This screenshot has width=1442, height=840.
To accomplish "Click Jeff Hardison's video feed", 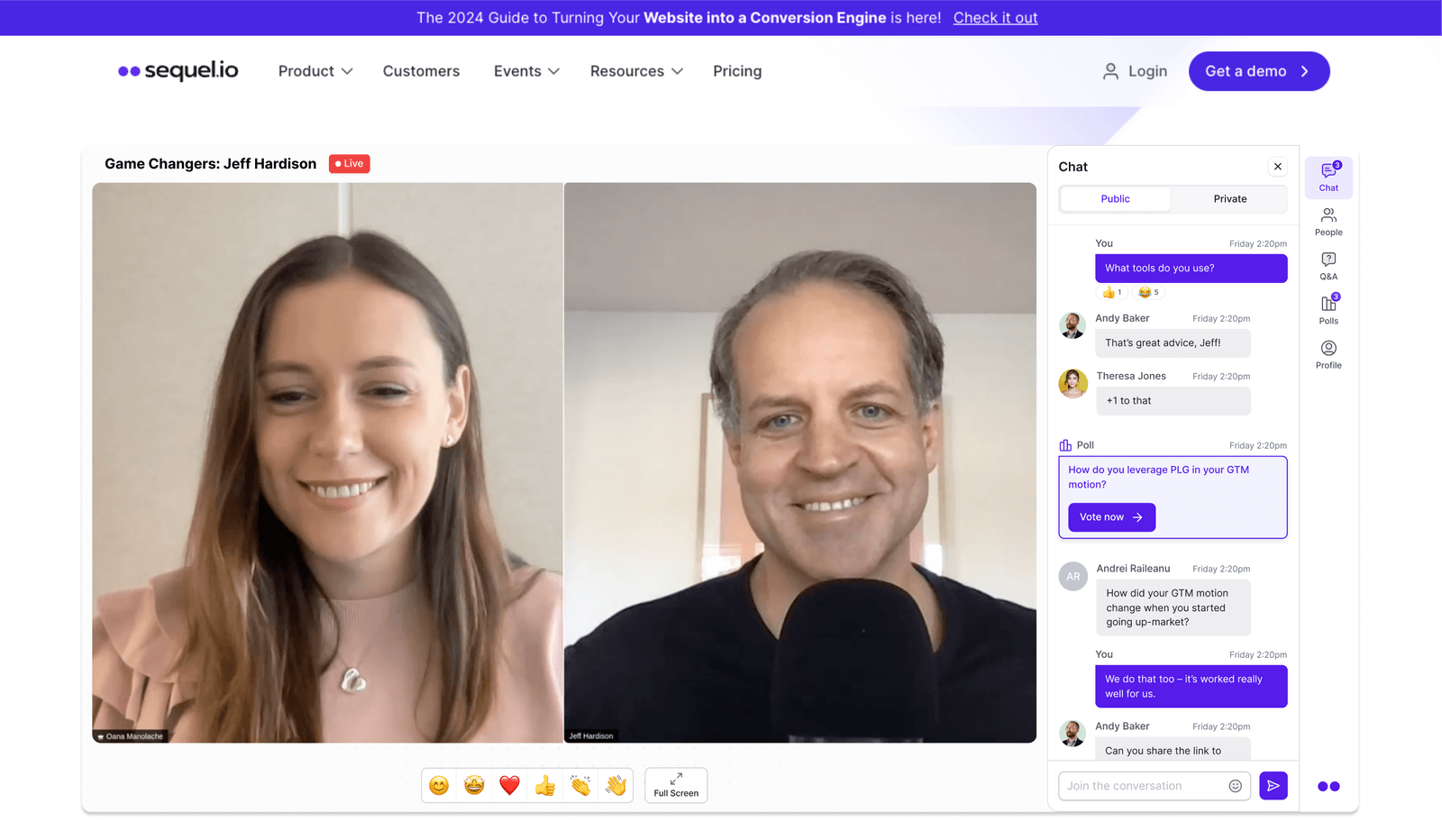I will coord(800,462).
